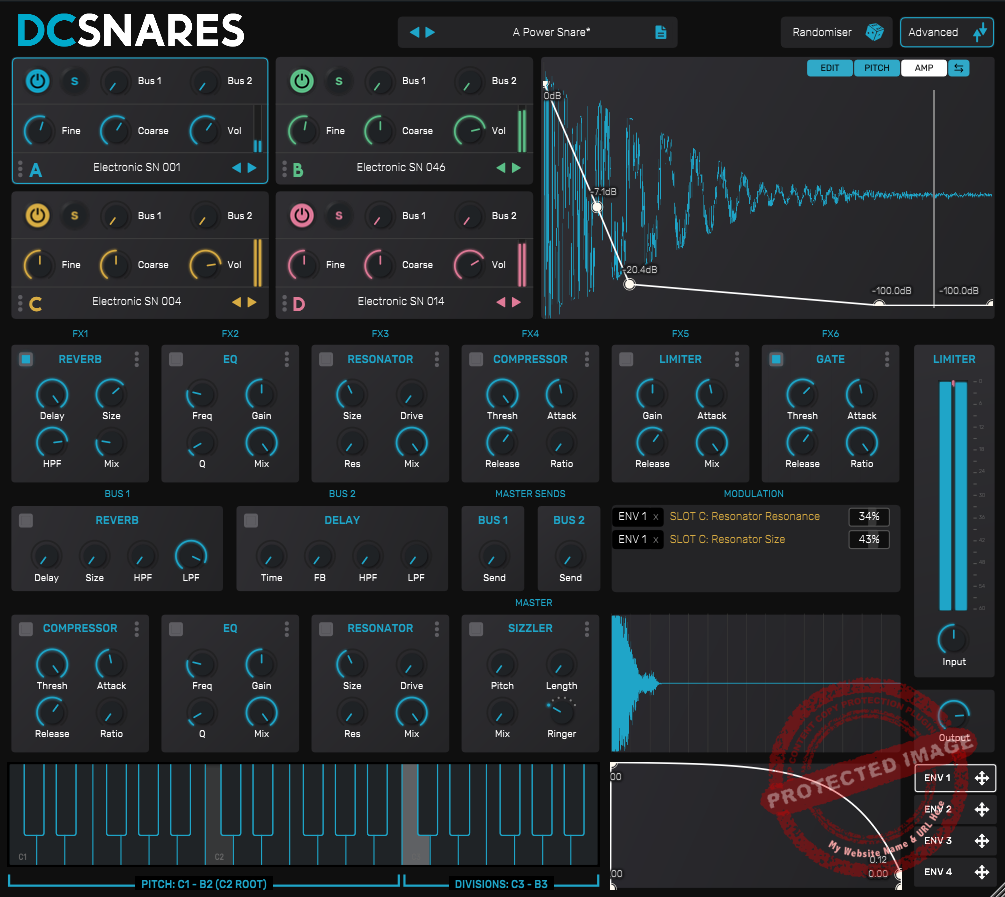The width and height of the screenshot is (1005, 897).
Task: Click the swap arrows icon beside AMP
Action: (x=959, y=68)
